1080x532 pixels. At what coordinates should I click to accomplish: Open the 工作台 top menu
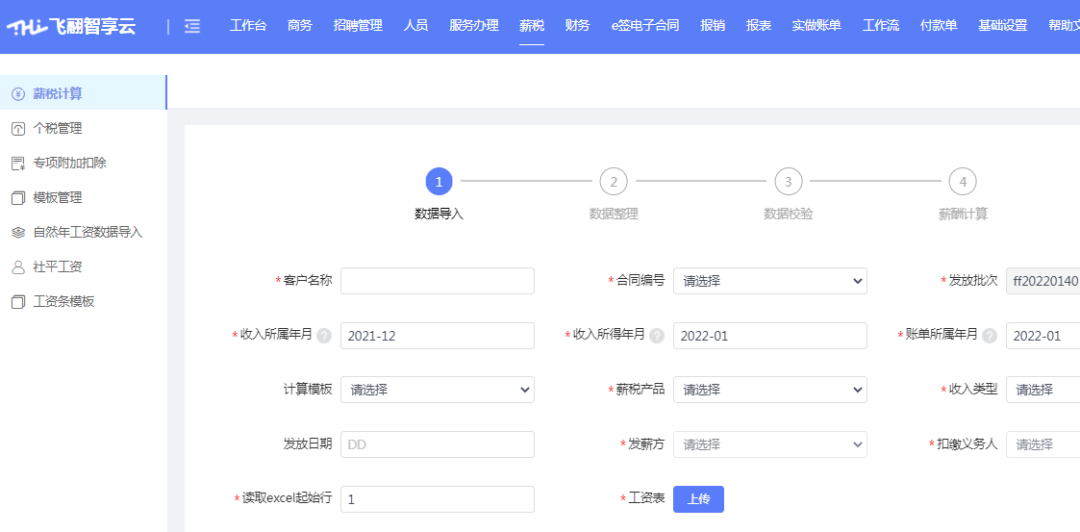click(248, 26)
